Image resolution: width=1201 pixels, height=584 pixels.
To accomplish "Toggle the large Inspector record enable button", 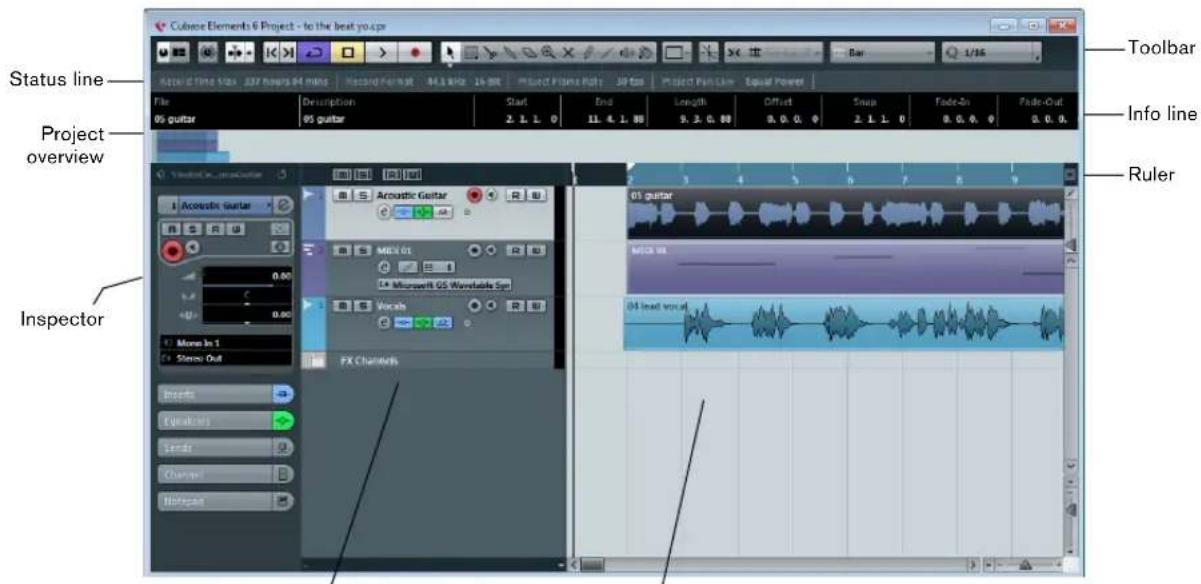I will coord(171,248).
